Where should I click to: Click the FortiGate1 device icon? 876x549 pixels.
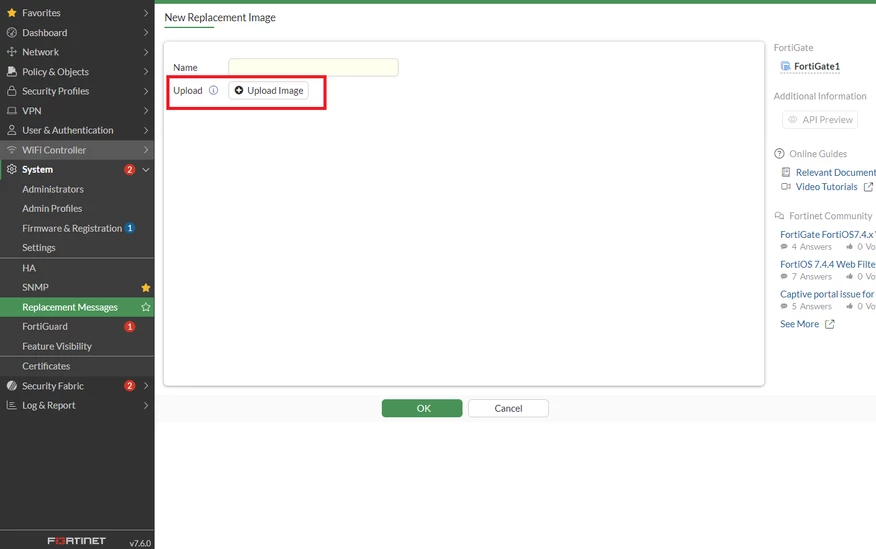(785, 66)
